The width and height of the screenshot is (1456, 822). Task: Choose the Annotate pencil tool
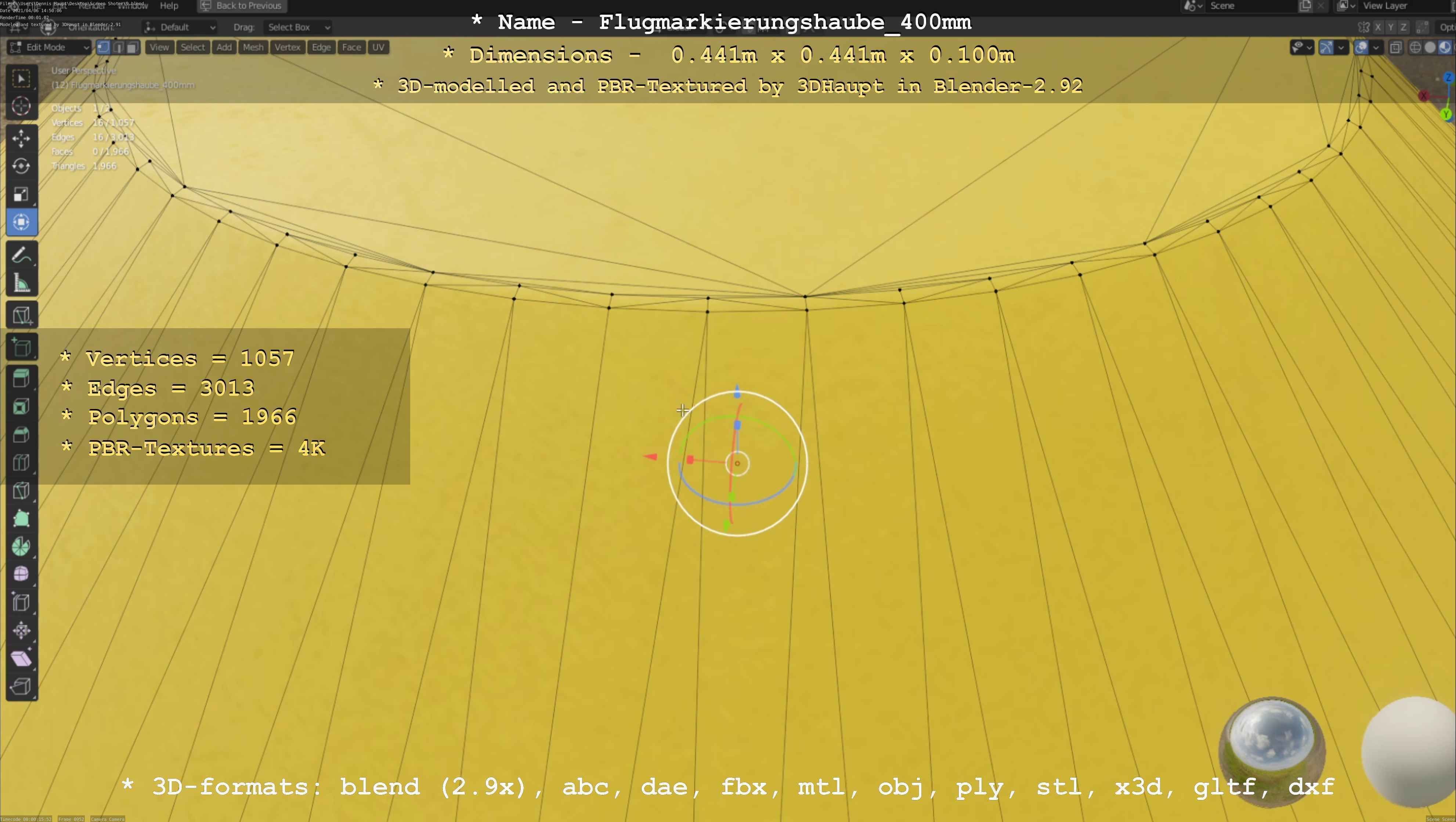pyautogui.click(x=21, y=256)
